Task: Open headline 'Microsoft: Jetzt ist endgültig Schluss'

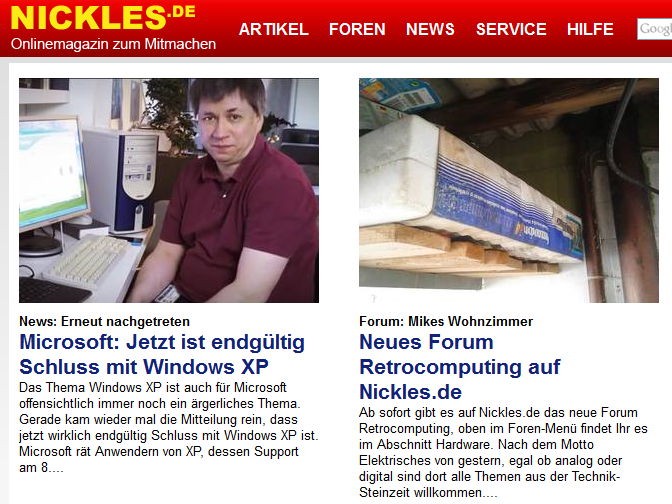Action: tap(162, 354)
